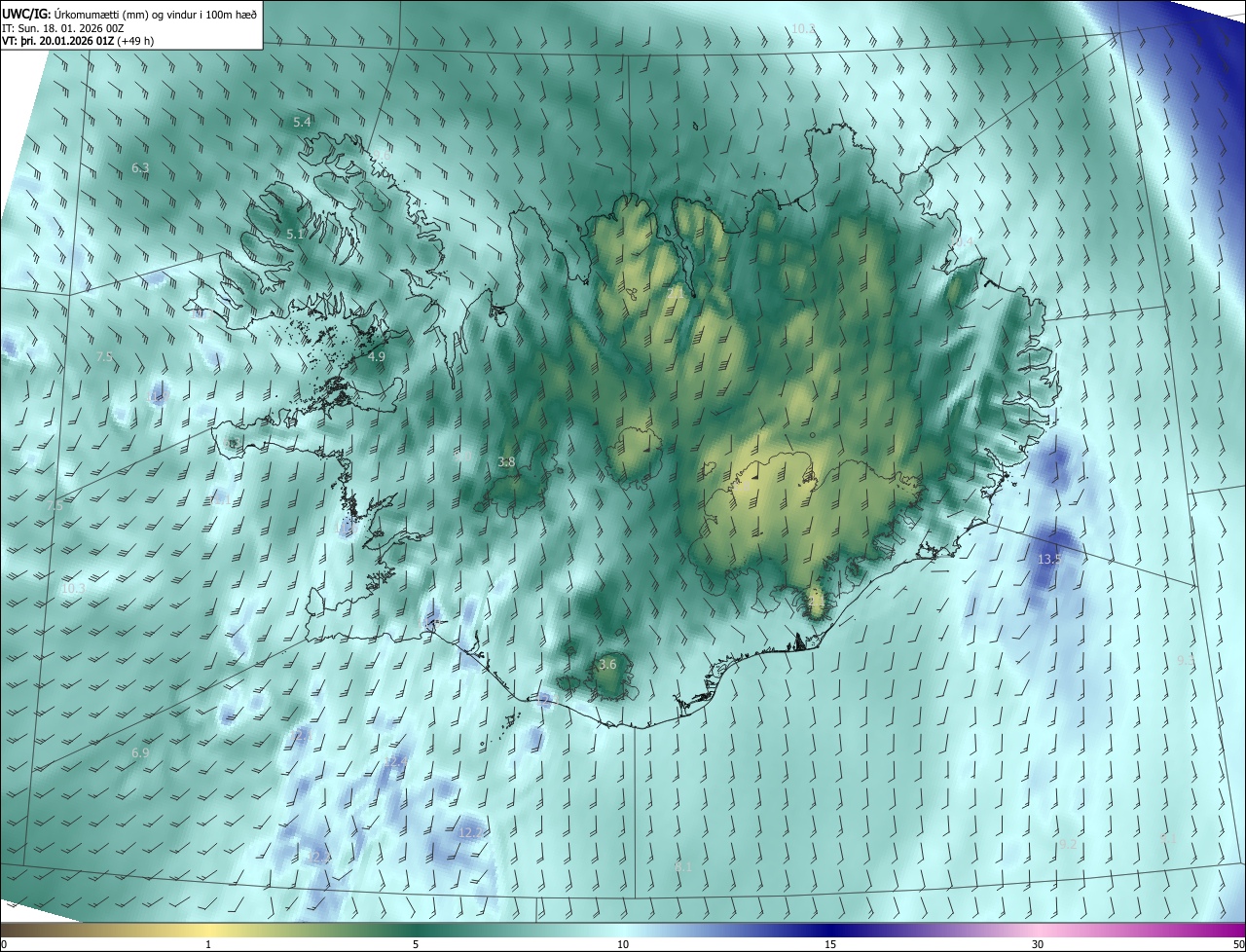Click the 13.5 value in the blue patch
This screenshot has width=1246, height=952.
[1049, 559]
